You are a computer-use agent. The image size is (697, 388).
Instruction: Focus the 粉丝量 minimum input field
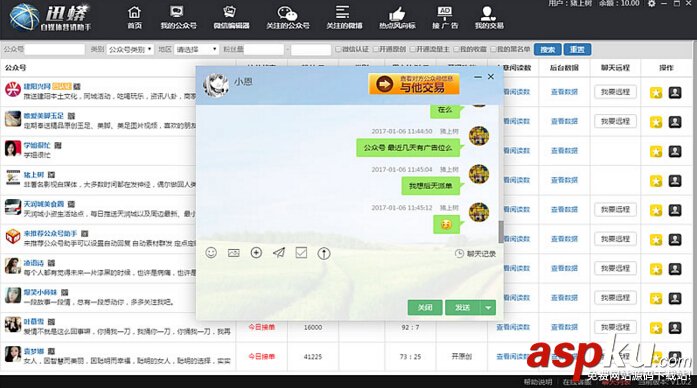(264, 49)
